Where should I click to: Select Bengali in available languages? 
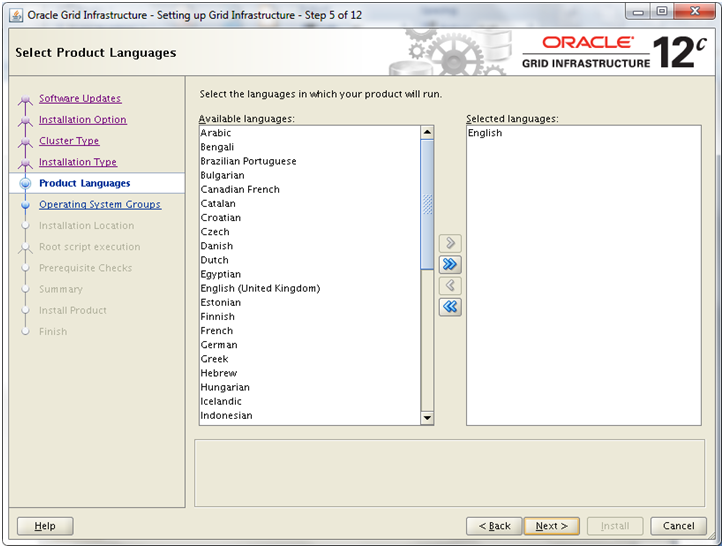pos(310,147)
